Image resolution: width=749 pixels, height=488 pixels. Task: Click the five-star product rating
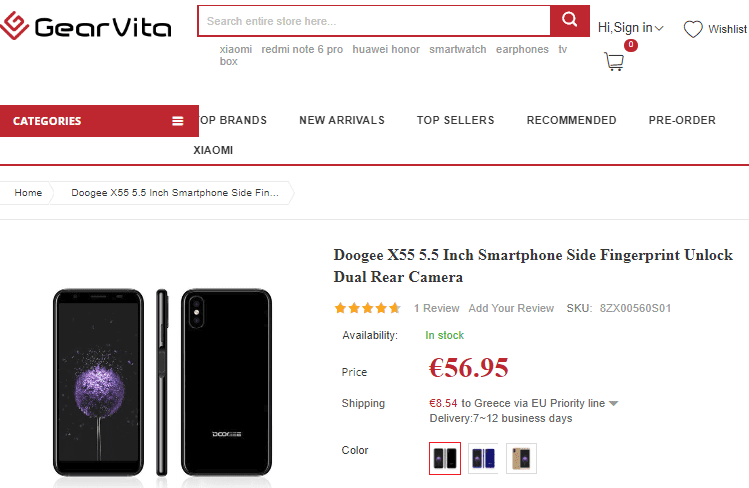(367, 308)
